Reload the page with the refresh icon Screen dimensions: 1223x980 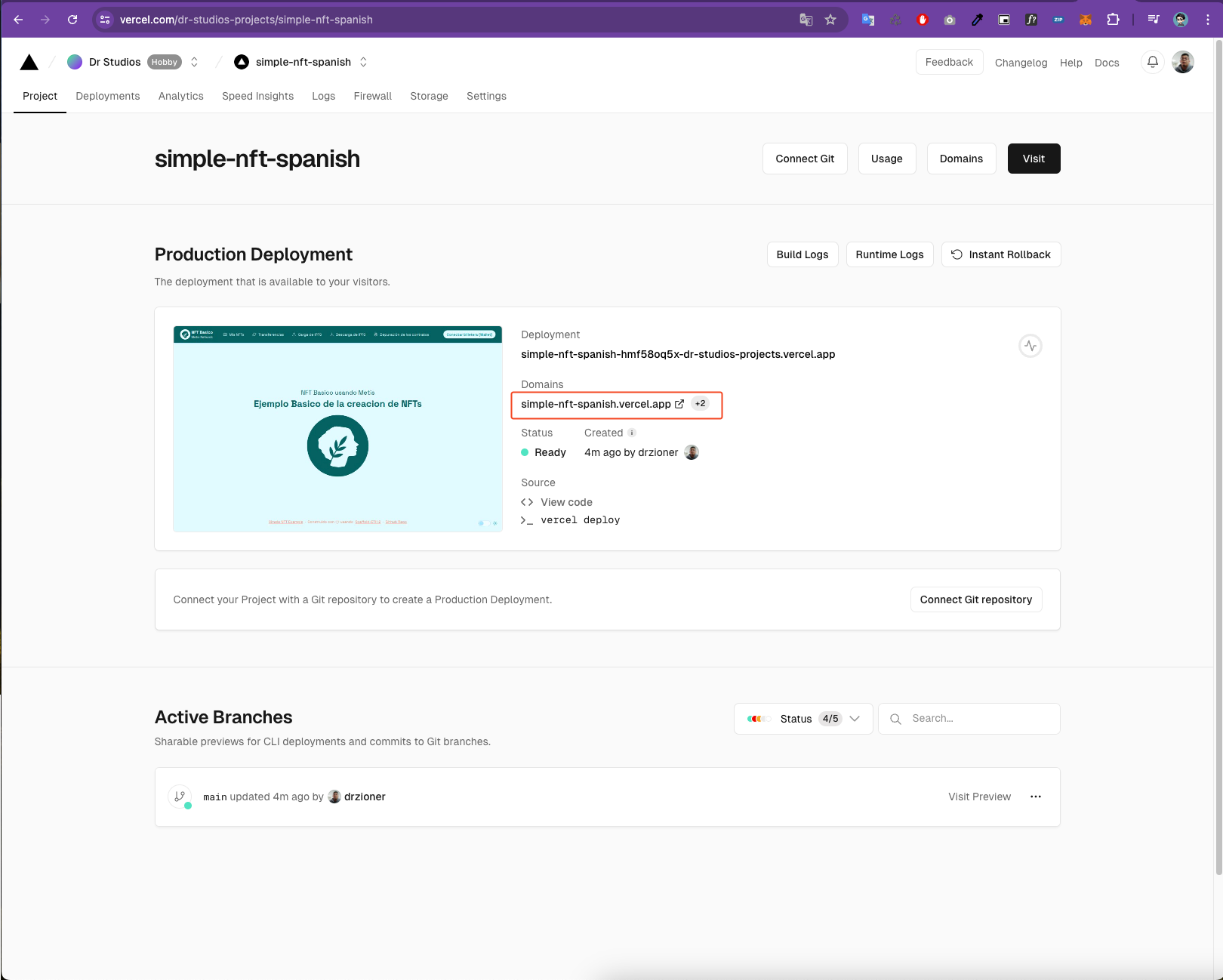(72, 20)
